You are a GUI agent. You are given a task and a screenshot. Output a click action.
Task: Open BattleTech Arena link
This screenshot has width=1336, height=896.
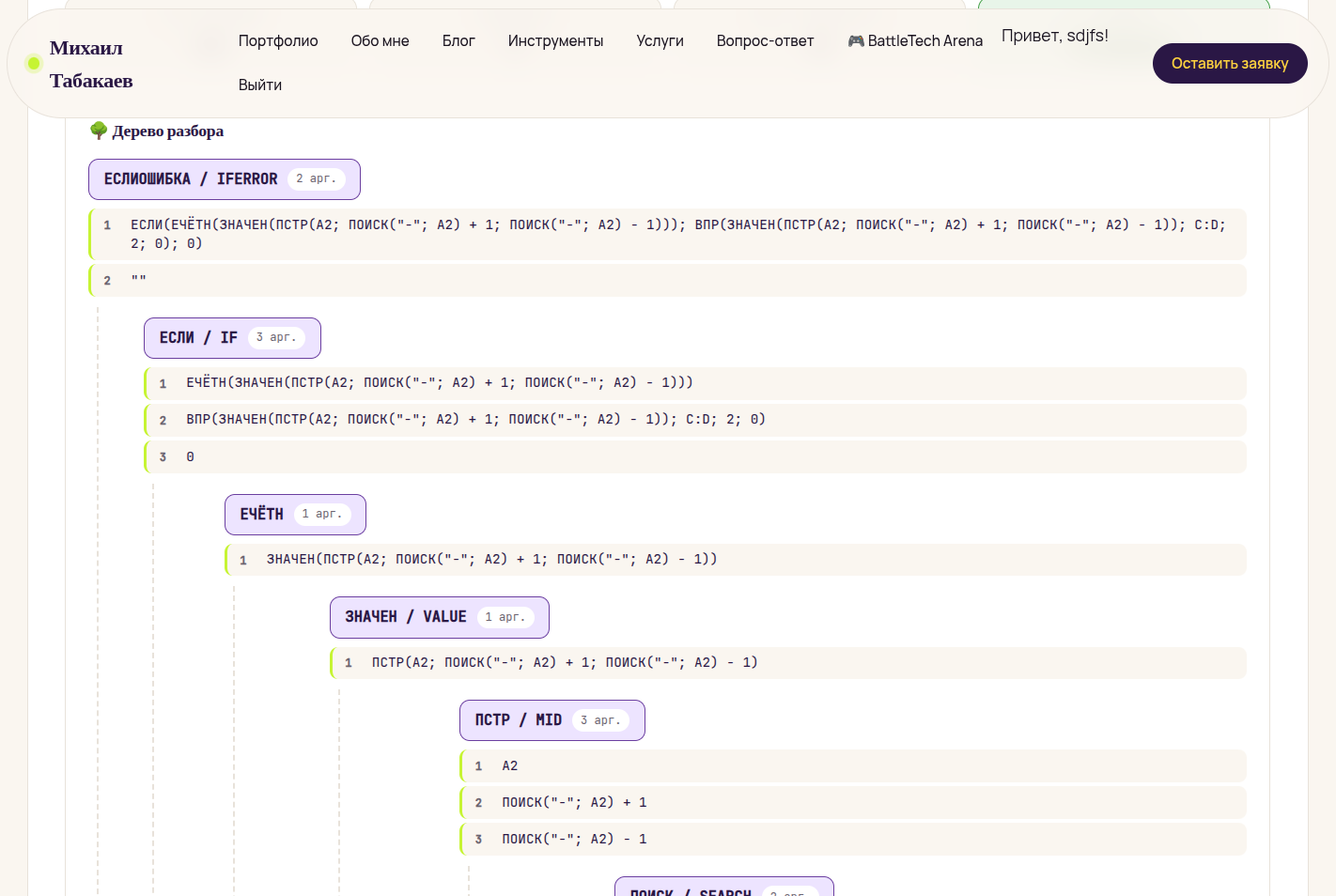(915, 41)
